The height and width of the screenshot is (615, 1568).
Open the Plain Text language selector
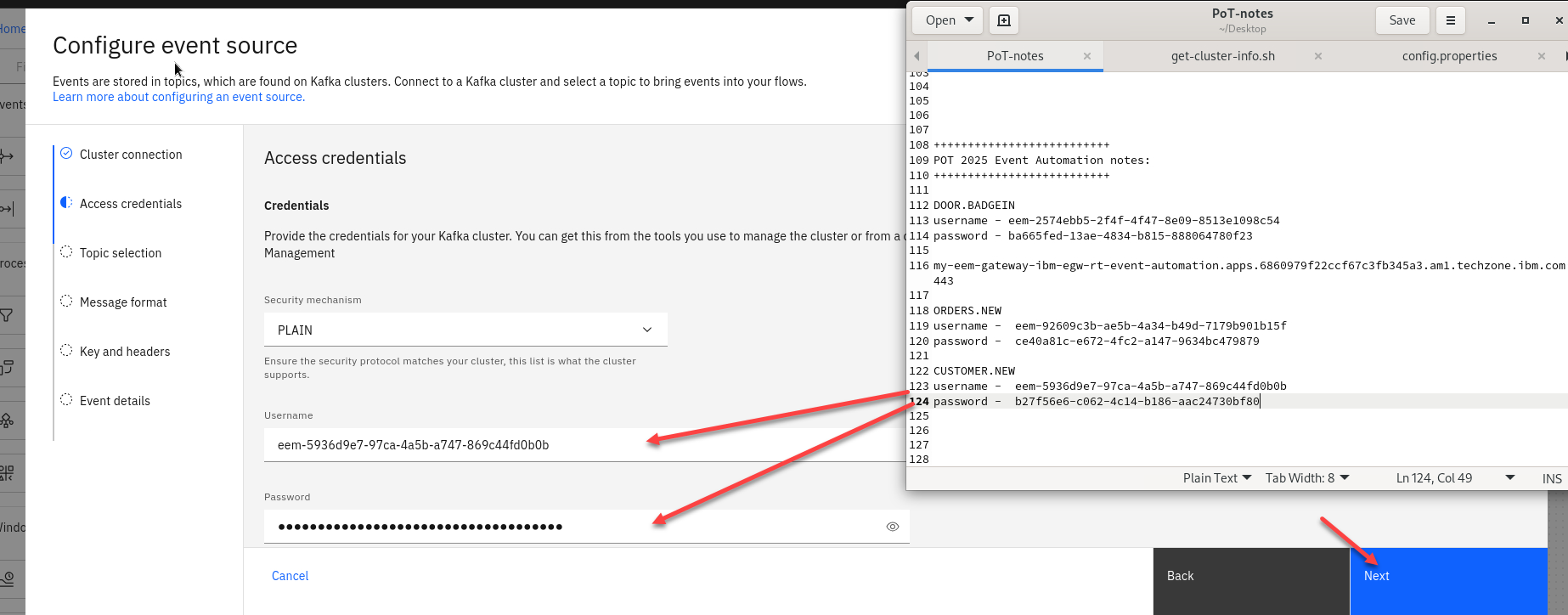click(1216, 478)
